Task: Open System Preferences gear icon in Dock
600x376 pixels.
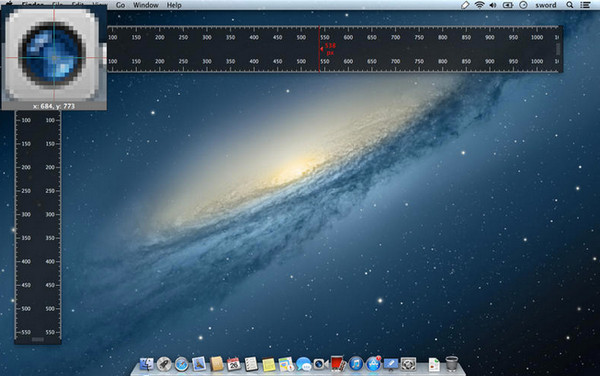Action: point(408,364)
